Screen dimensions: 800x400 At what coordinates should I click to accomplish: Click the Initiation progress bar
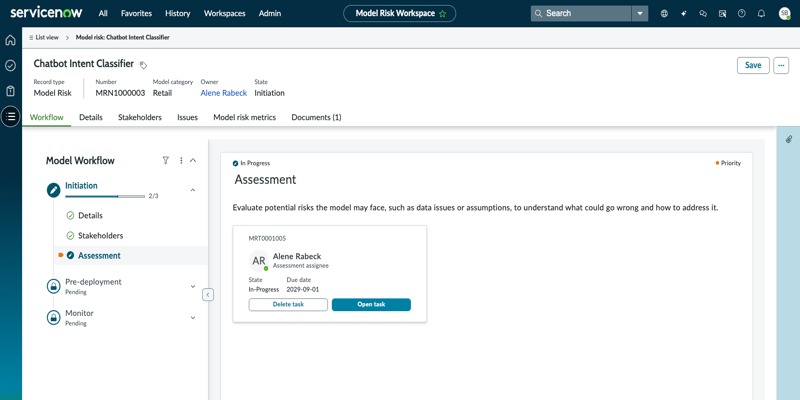pyautogui.click(x=105, y=196)
